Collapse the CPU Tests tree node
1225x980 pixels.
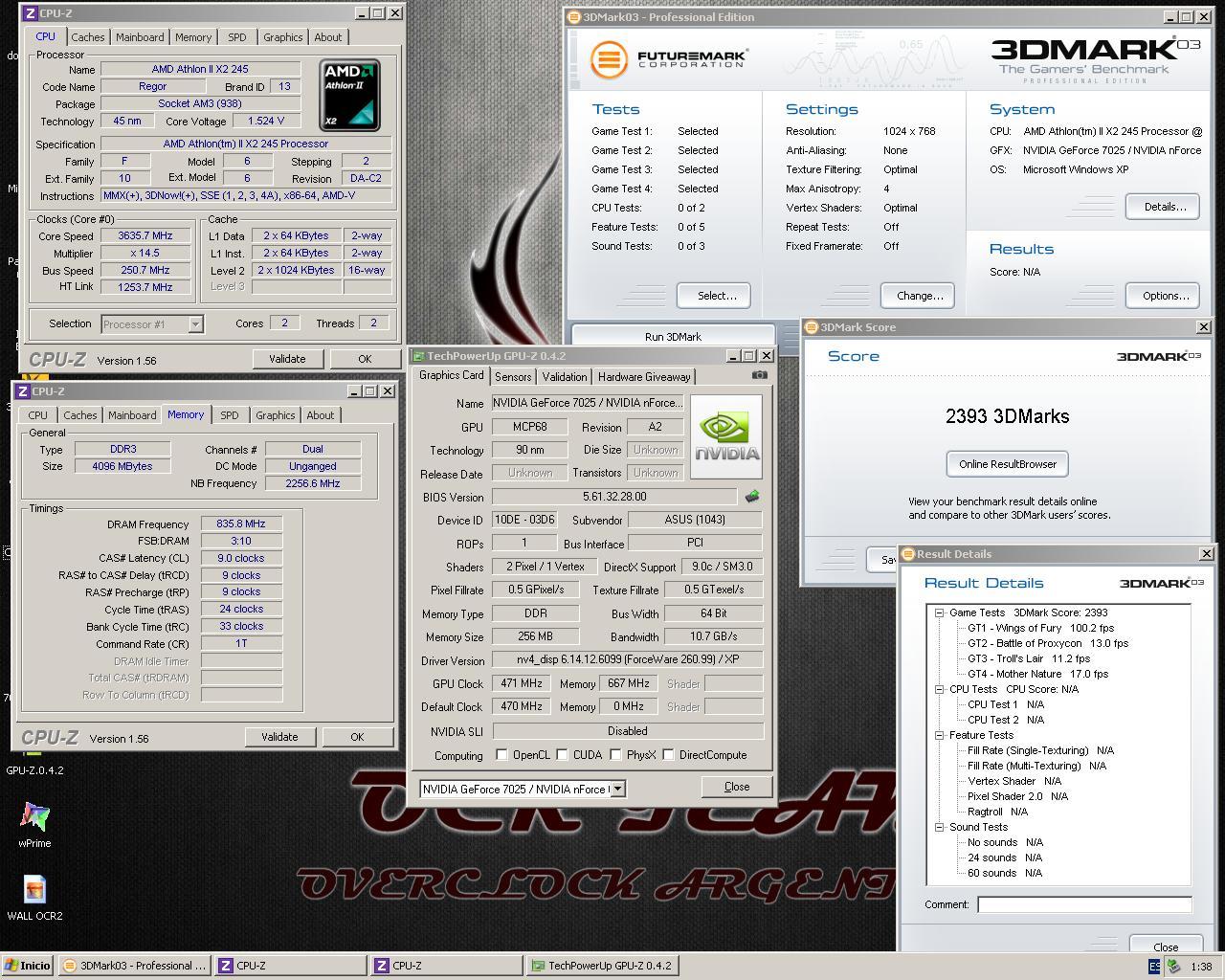940,689
